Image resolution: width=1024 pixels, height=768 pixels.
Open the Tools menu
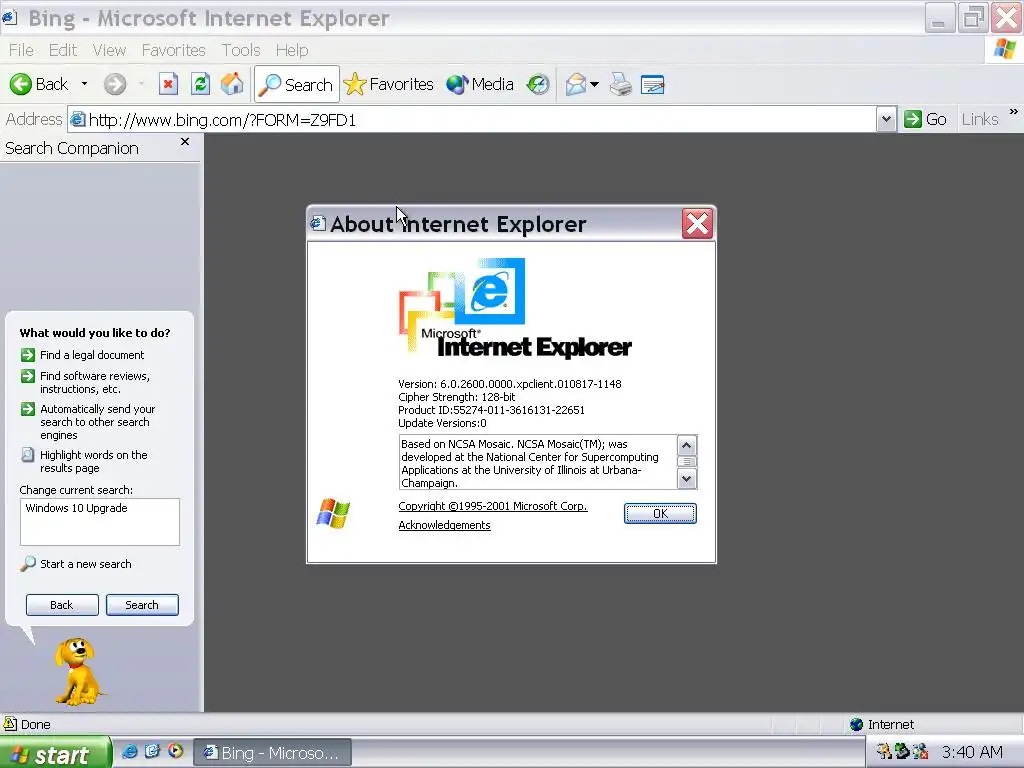pyautogui.click(x=241, y=50)
